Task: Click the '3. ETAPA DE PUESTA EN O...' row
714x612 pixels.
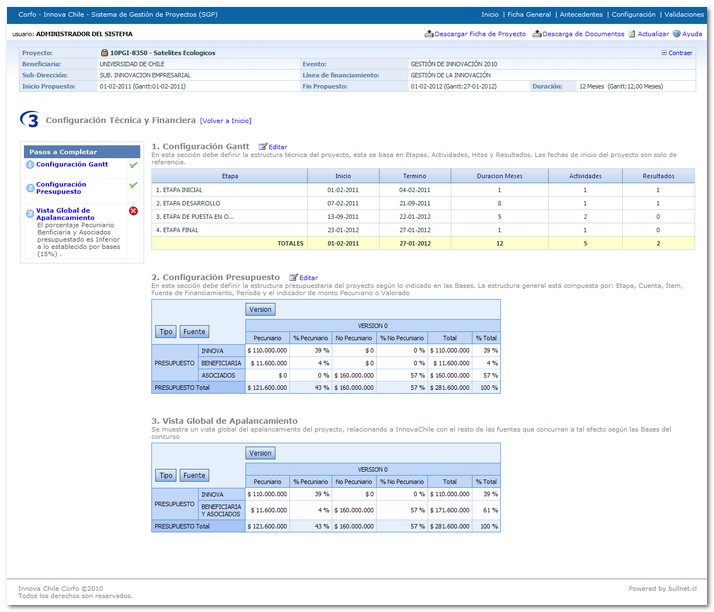Action: pos(423,217)
